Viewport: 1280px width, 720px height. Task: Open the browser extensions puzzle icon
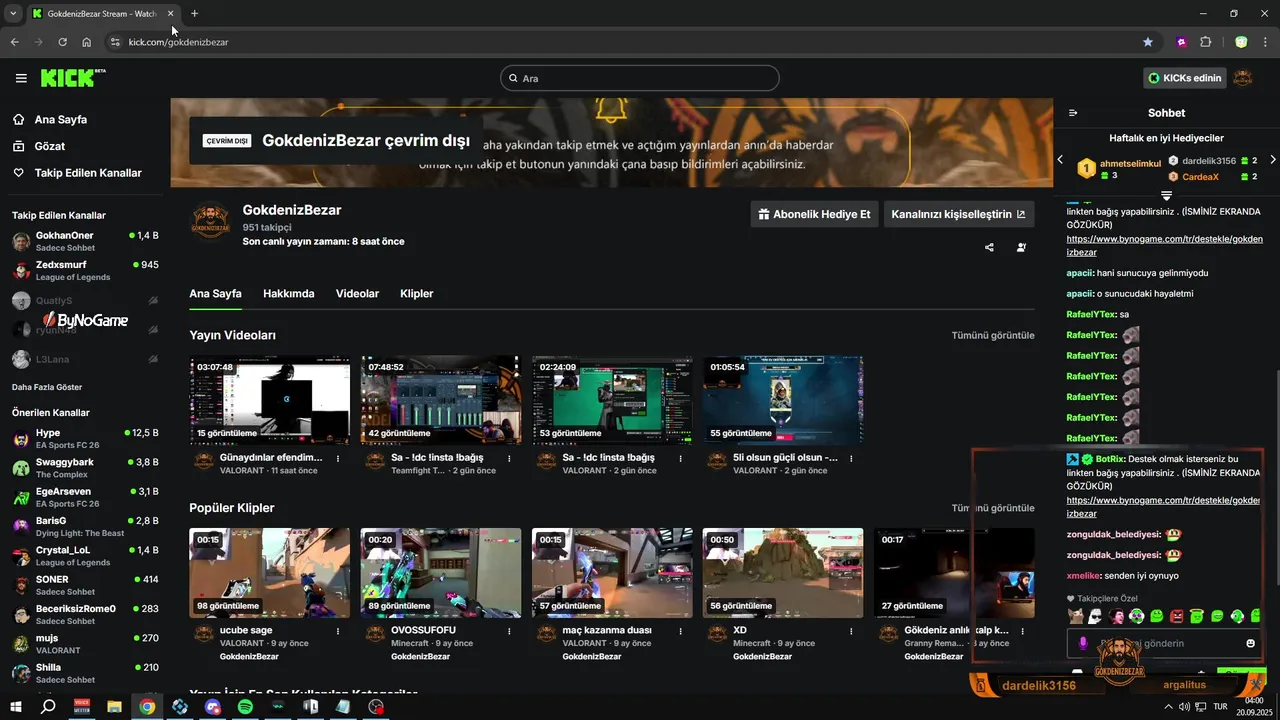click(1205, 42)
